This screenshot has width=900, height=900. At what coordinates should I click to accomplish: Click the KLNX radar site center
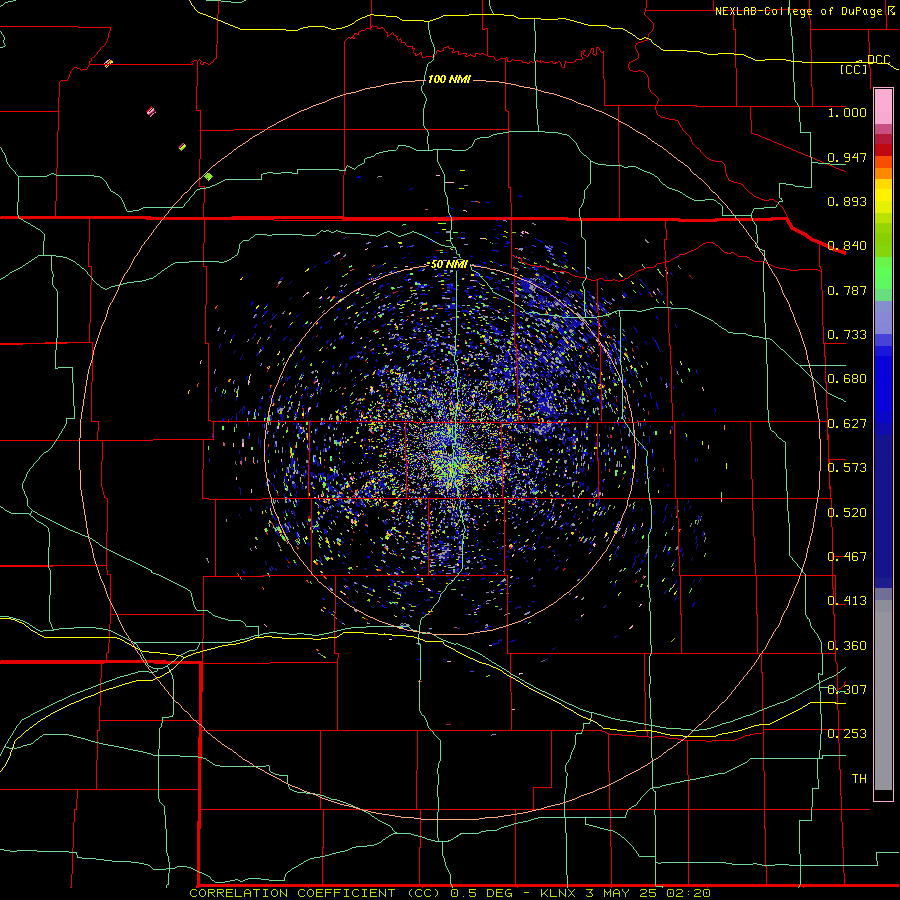coord(449,447)
